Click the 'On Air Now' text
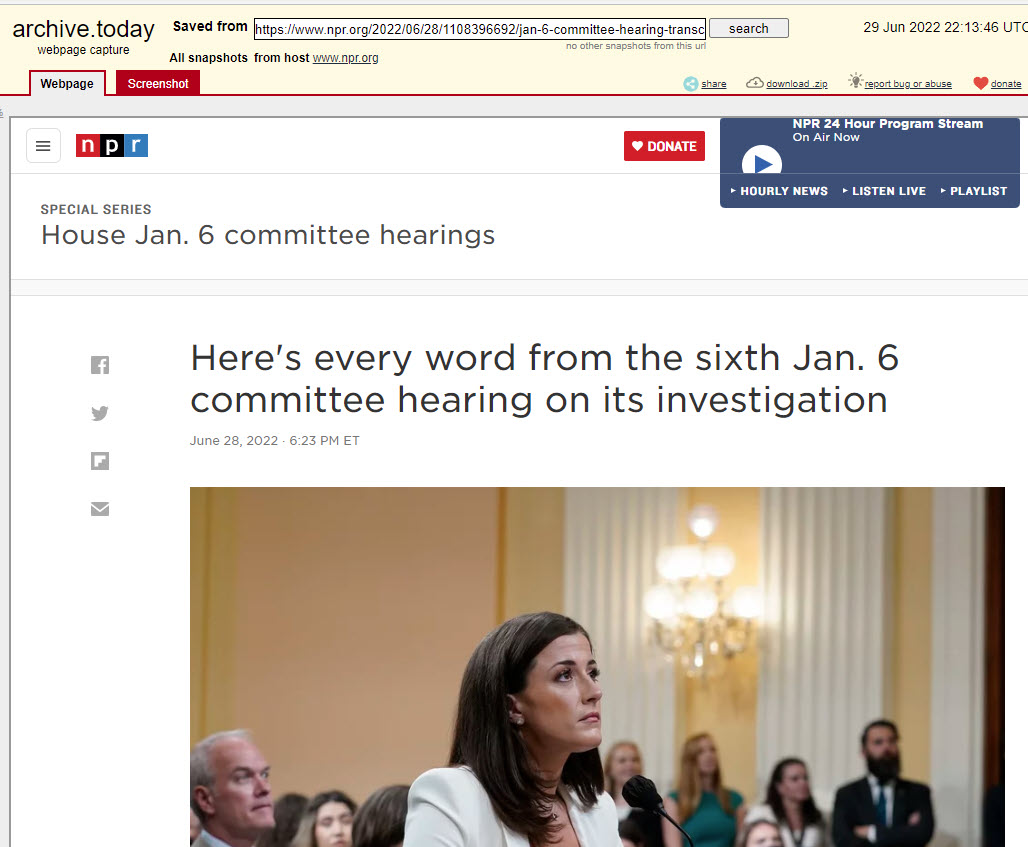The height and width of the screenshot is (847, 1028). pyautogui.click(x=826, y=137)
